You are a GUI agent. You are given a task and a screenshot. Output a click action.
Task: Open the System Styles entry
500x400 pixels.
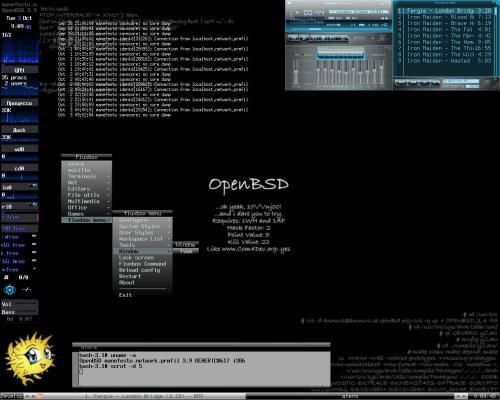click(x=142, y=226)
